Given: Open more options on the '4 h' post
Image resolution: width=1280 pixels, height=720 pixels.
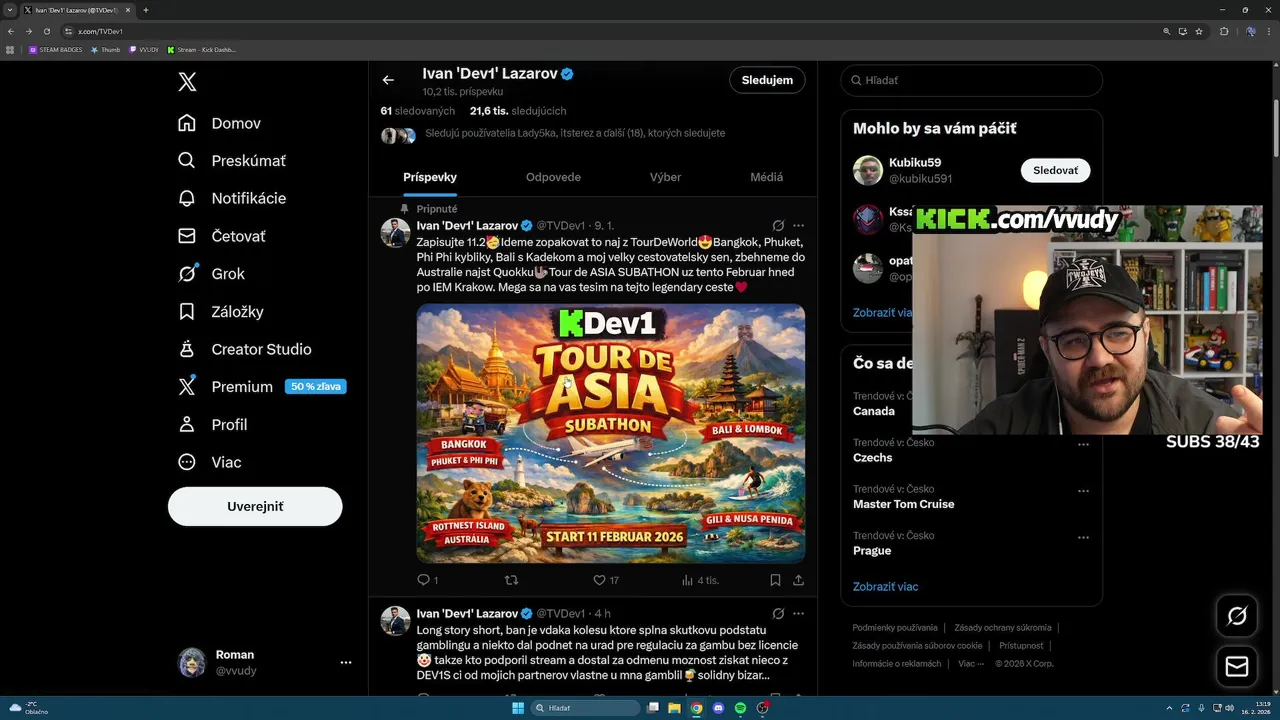Looking at the screenshot, I should (x=798, y=613).
